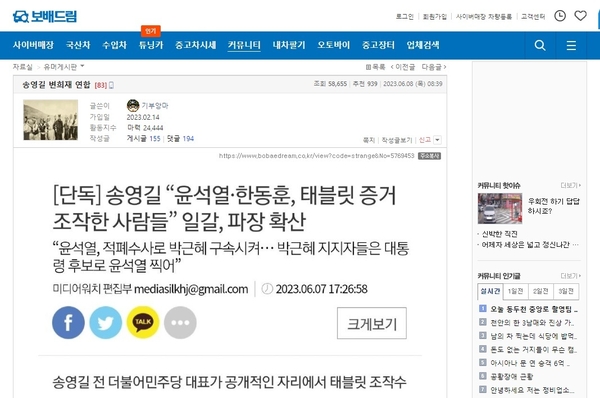This screenshot has height=398, width=600.
Task: Open 수입차 menu item
Action: click(114, 45)
